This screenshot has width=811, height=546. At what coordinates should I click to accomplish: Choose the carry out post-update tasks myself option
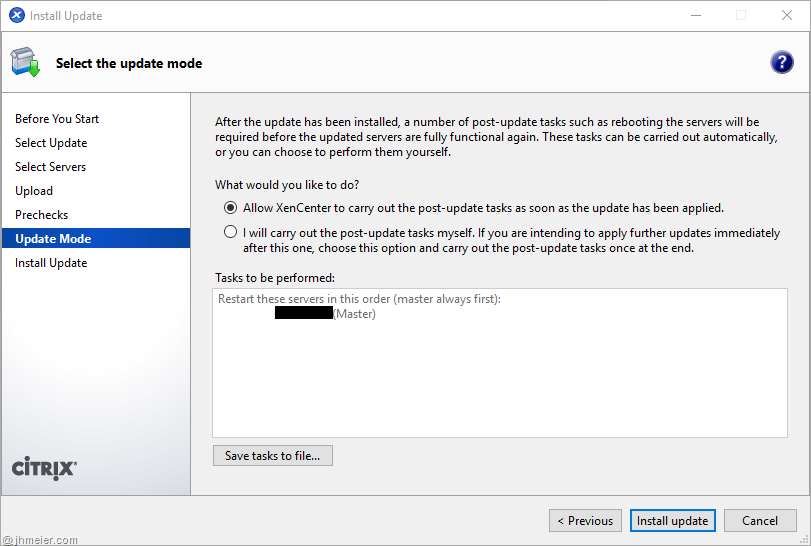231,233
